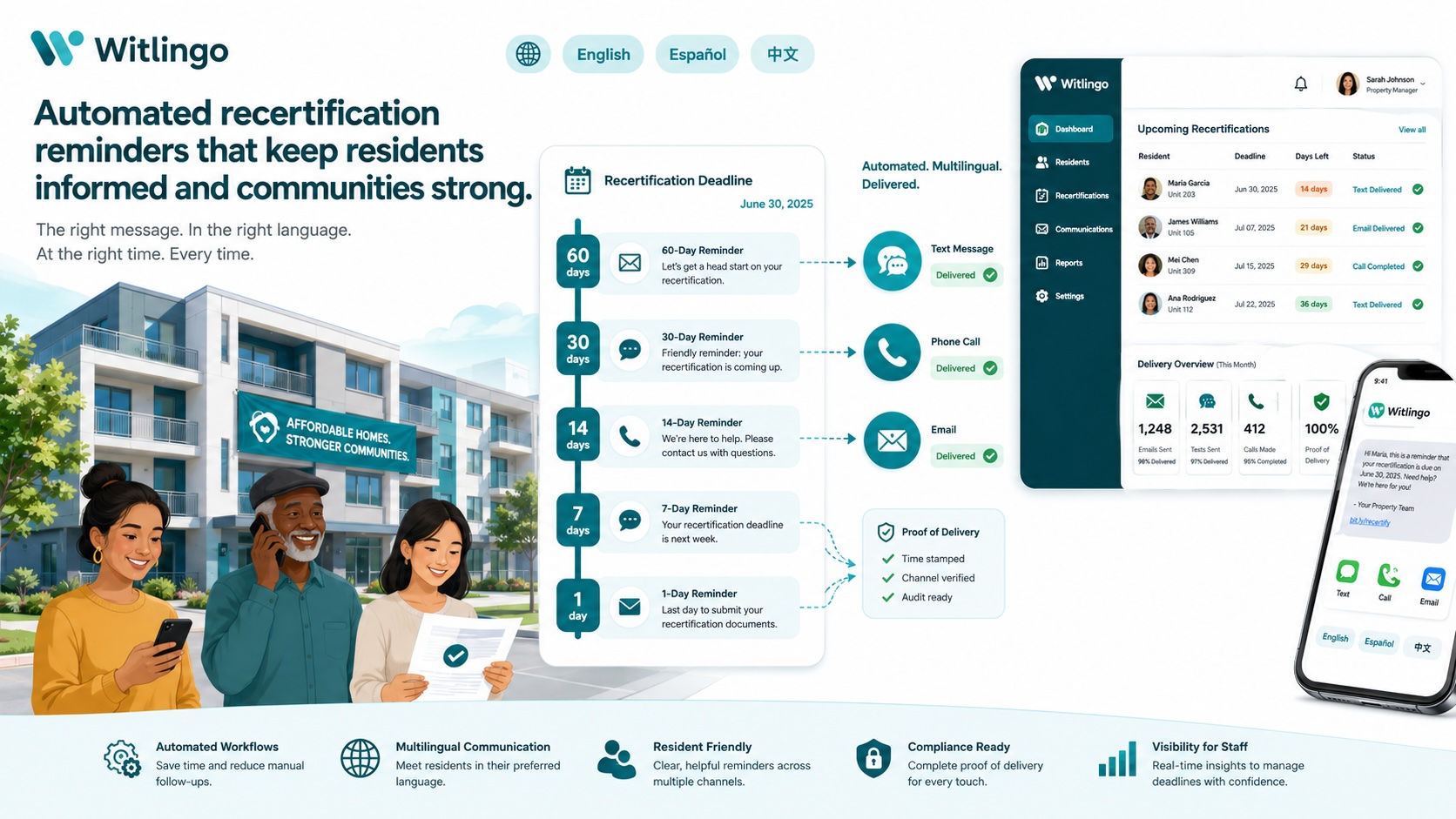Screen dimensions: 1456x819
Task: Click the calendar icon beside Recertification Deadline
Action: pos(577,180)
